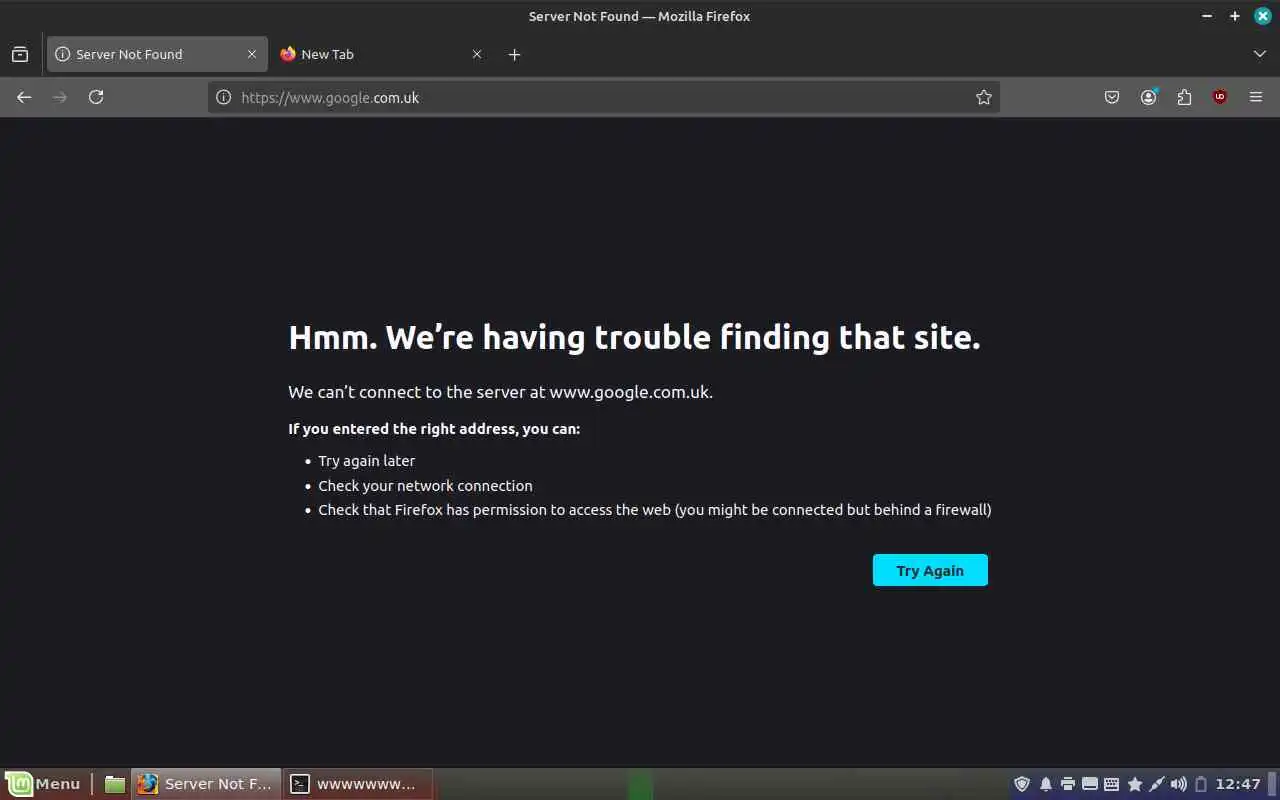Focus the address bar URL field

click(x=604, y=97)
